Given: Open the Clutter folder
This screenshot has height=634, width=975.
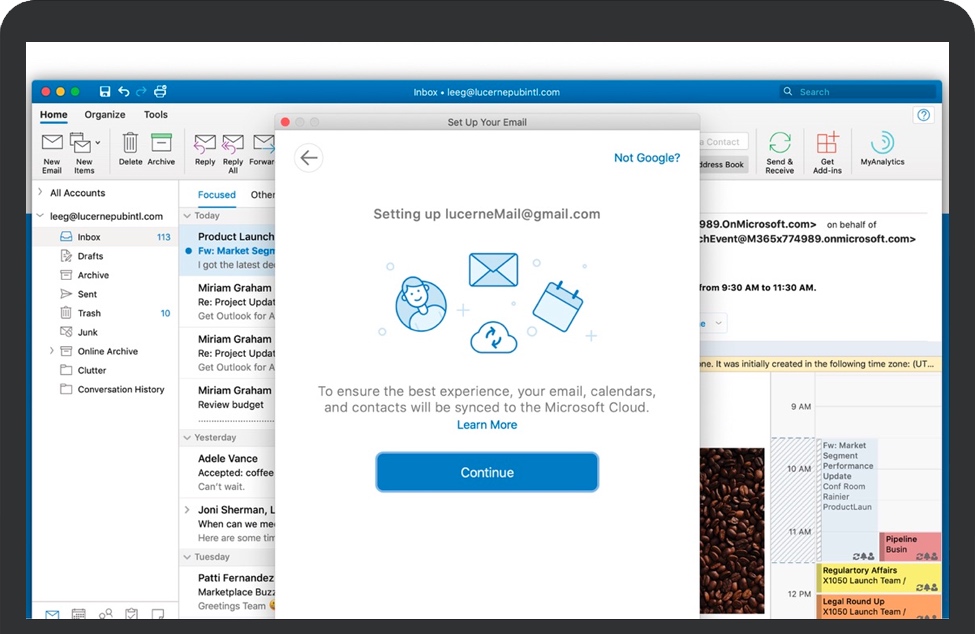Looking at the screenshot, I should coord(104,370).
